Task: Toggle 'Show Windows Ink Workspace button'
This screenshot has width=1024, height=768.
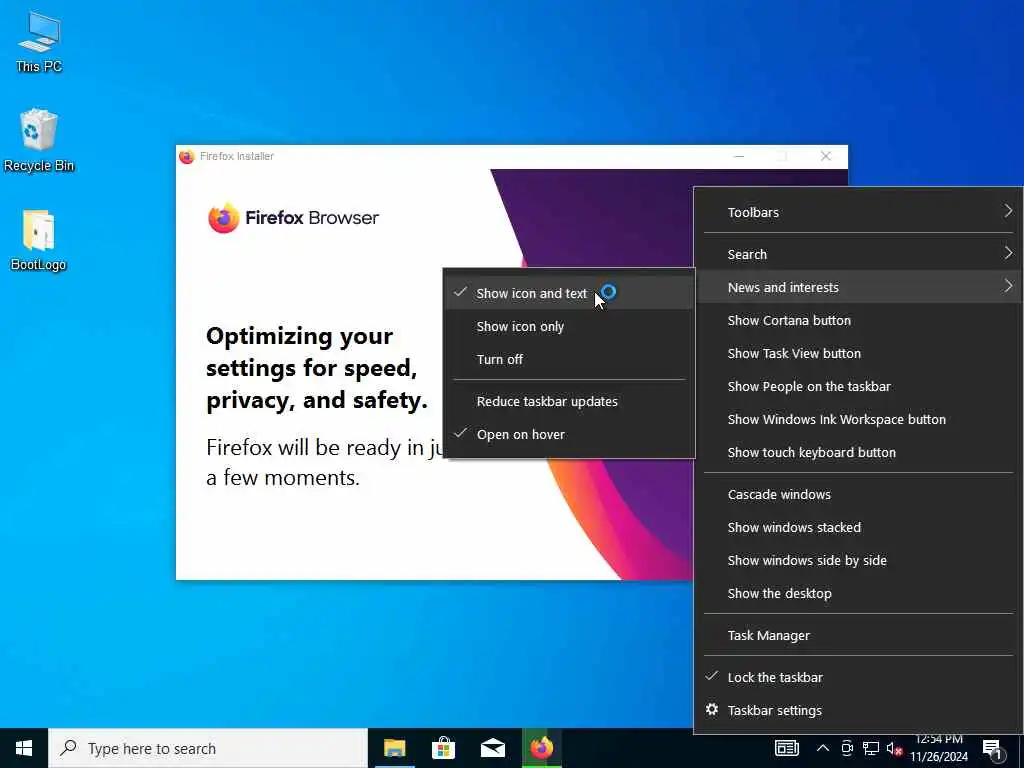Action: [857, 419]
